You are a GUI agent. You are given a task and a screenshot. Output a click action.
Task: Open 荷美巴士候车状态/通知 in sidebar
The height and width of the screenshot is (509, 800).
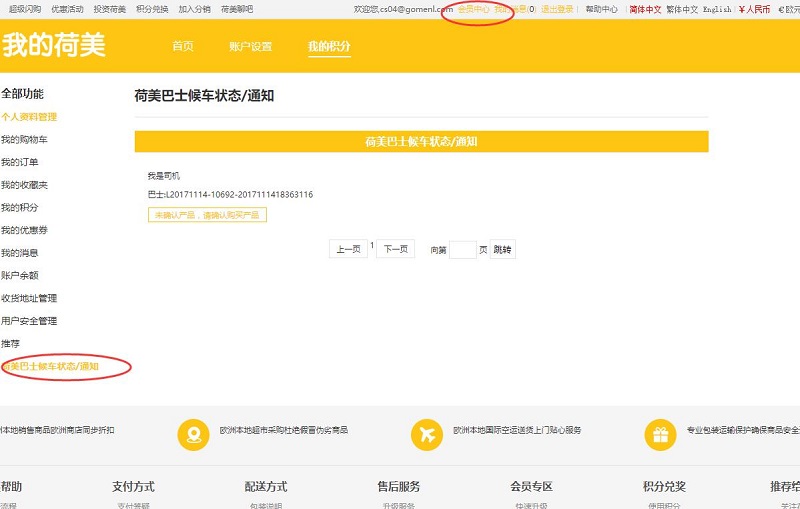pos(50,366)
